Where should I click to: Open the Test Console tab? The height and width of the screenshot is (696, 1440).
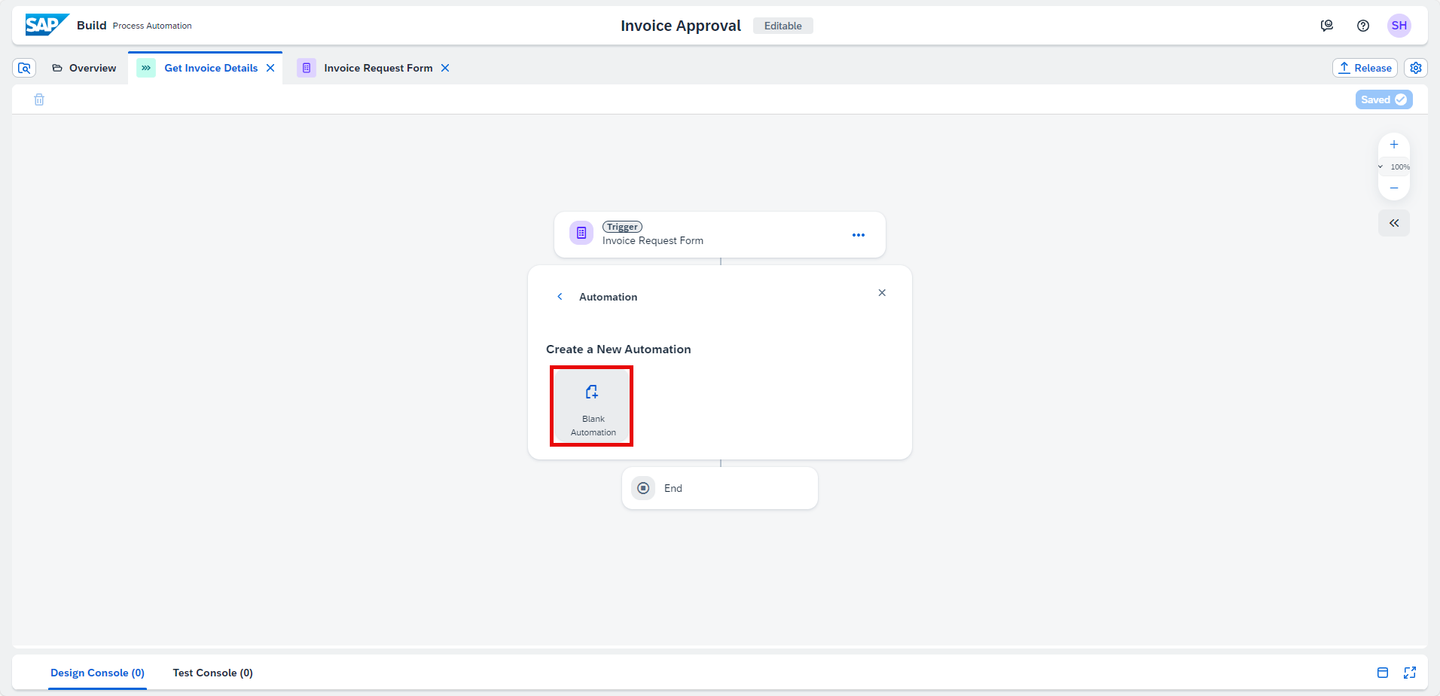pyautogui.click(x=213, y=673)
